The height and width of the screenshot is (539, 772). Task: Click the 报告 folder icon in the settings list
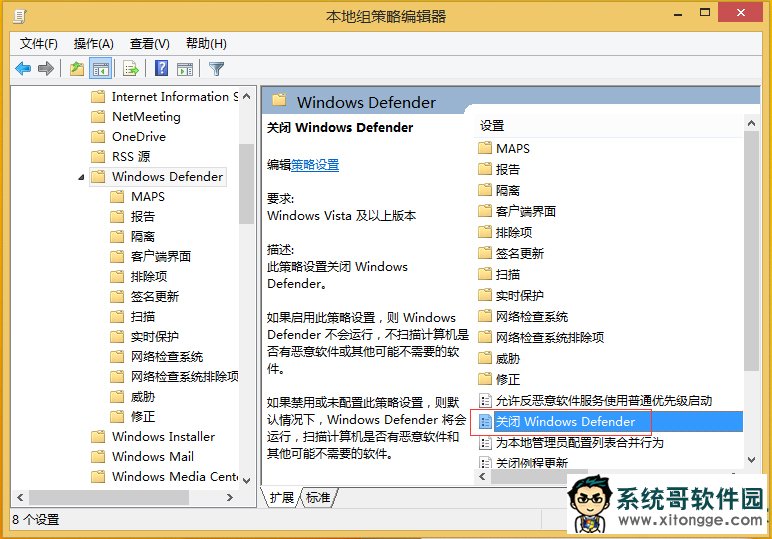(x=485, y=169)
